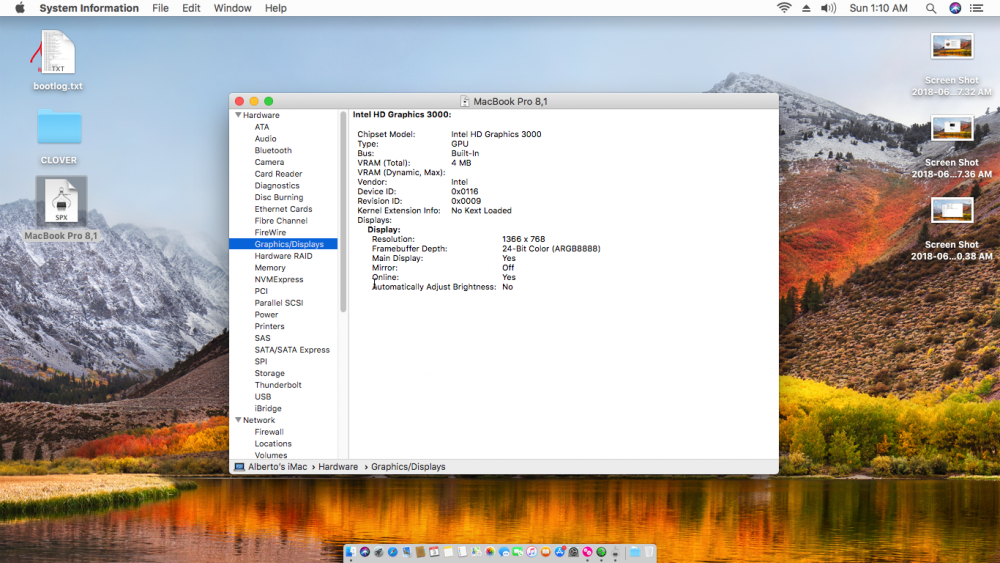Select SATA/SATA Express in the sidebar
Viewport: 1000px width, 563px height.
tap(292, 350)
